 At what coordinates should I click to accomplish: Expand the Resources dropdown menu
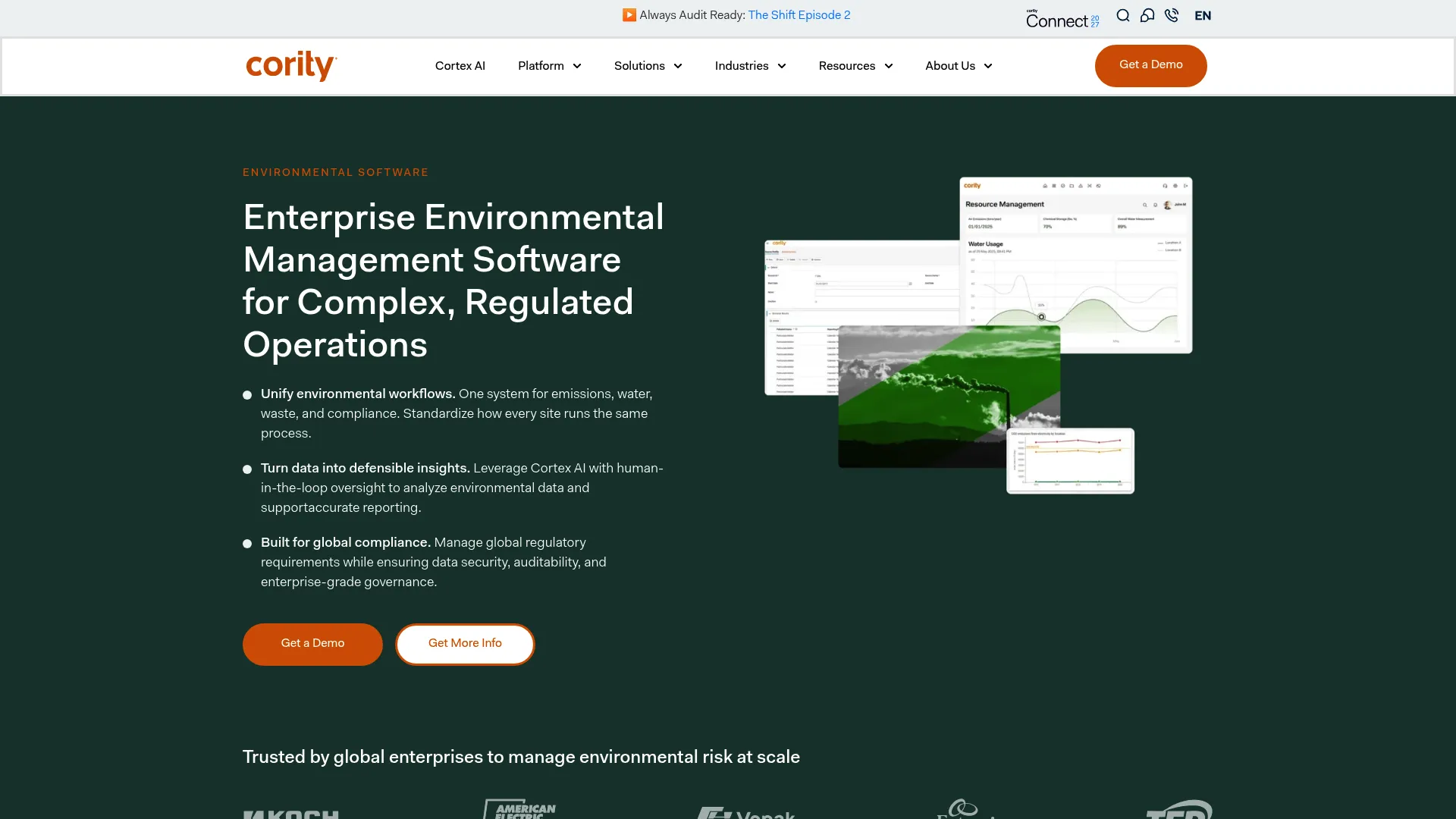click(856, 66)
